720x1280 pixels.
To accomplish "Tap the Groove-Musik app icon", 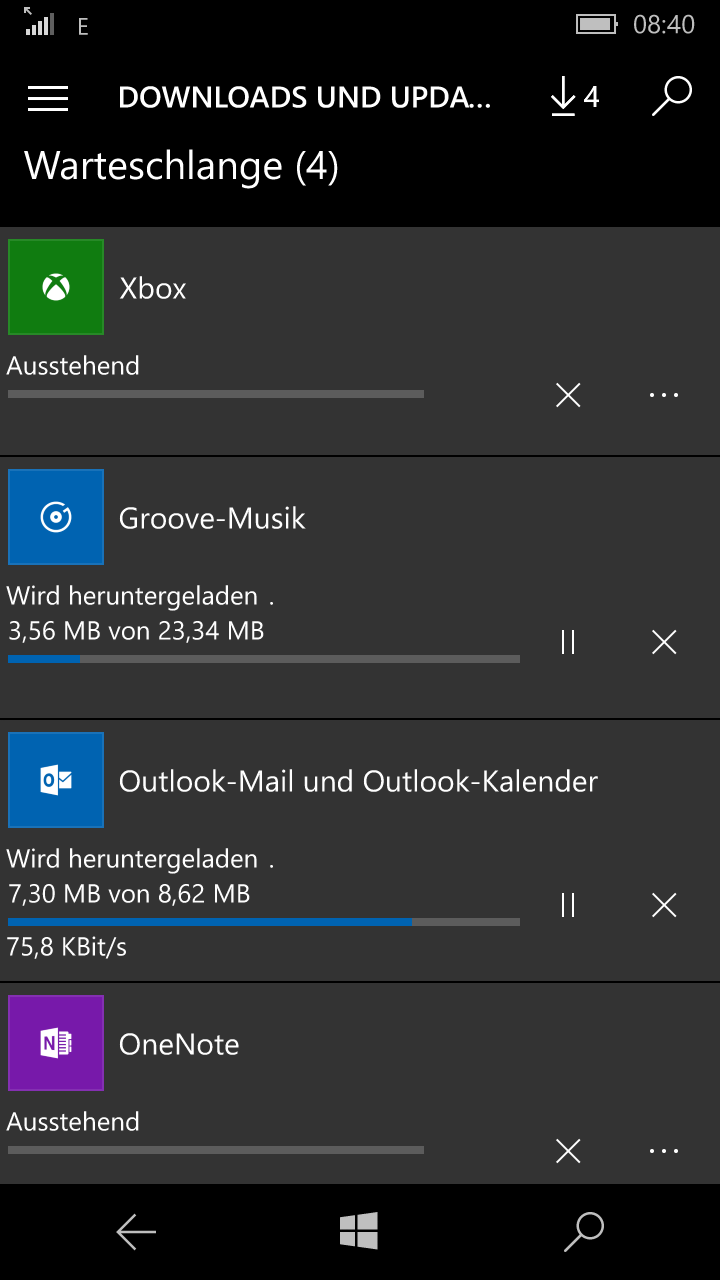I will coord(56,517).
